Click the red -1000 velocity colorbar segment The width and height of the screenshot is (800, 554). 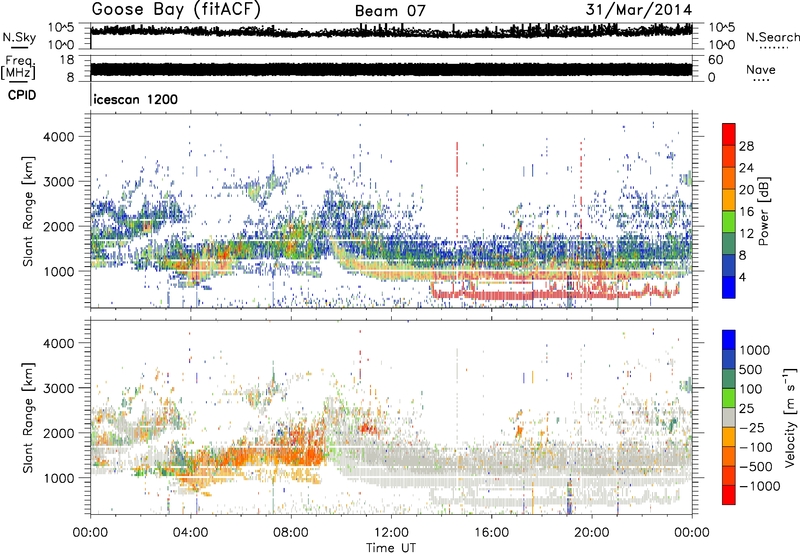pos(729,495)
